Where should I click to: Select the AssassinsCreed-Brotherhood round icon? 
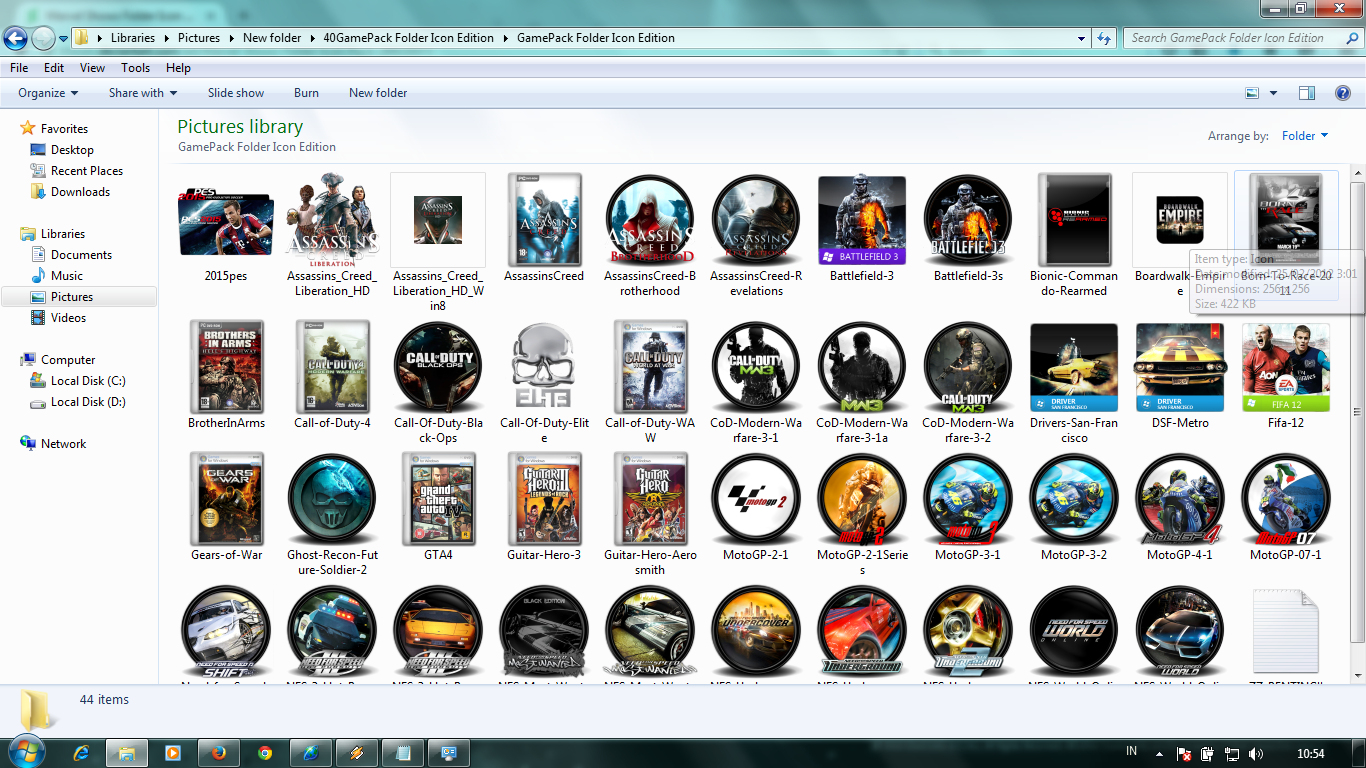point(650,218)
